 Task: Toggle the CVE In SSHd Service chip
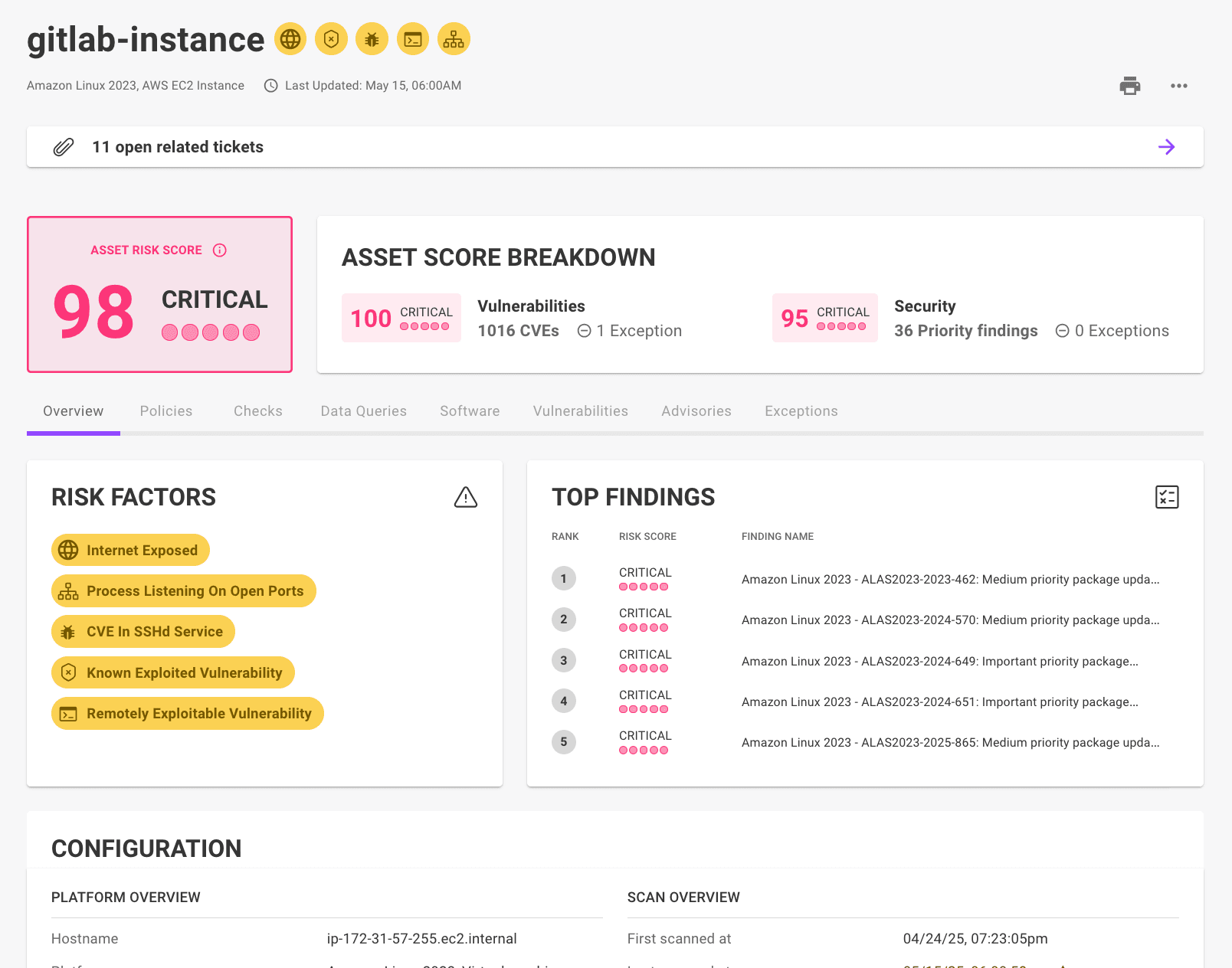(143, 631)
